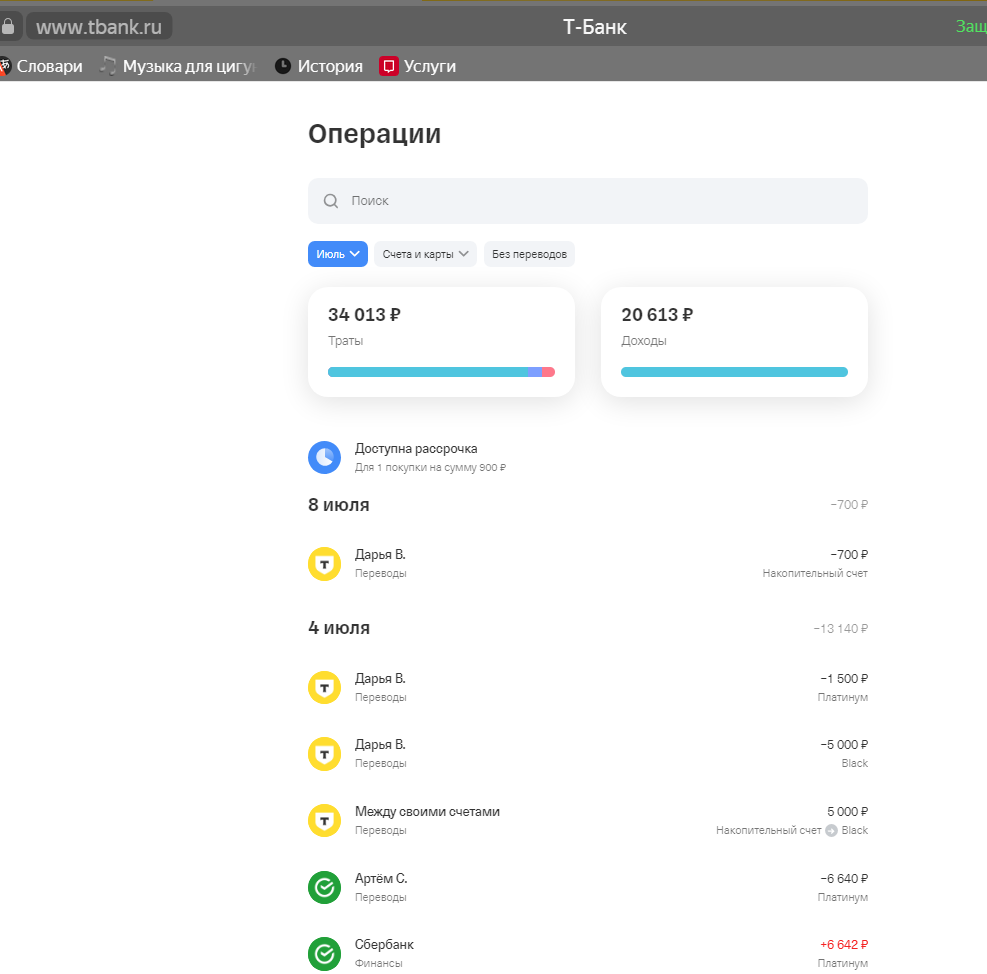987x974 pixels.
Task: Click the www.tbank.ru address field
Action: coord(98,26)
